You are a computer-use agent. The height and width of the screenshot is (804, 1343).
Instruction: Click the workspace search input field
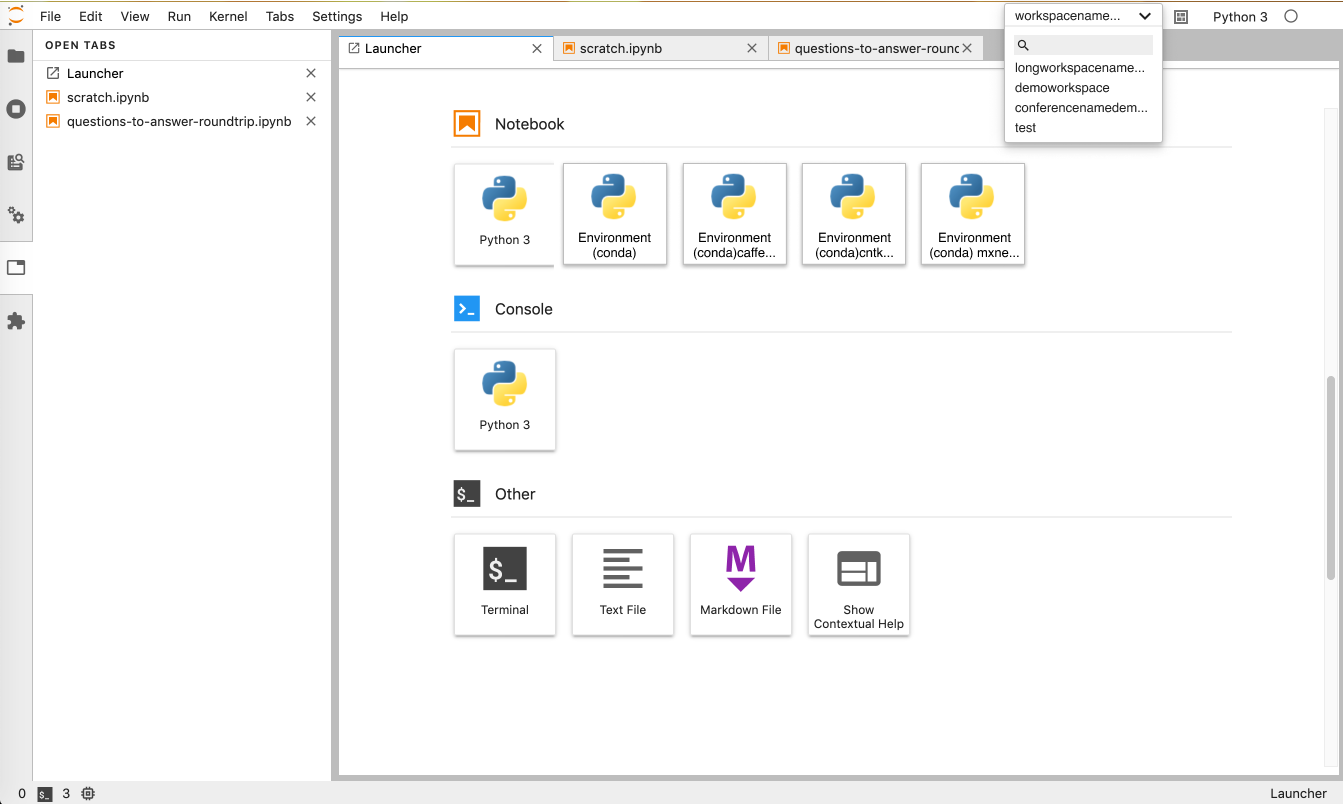tap(1084, 45)
